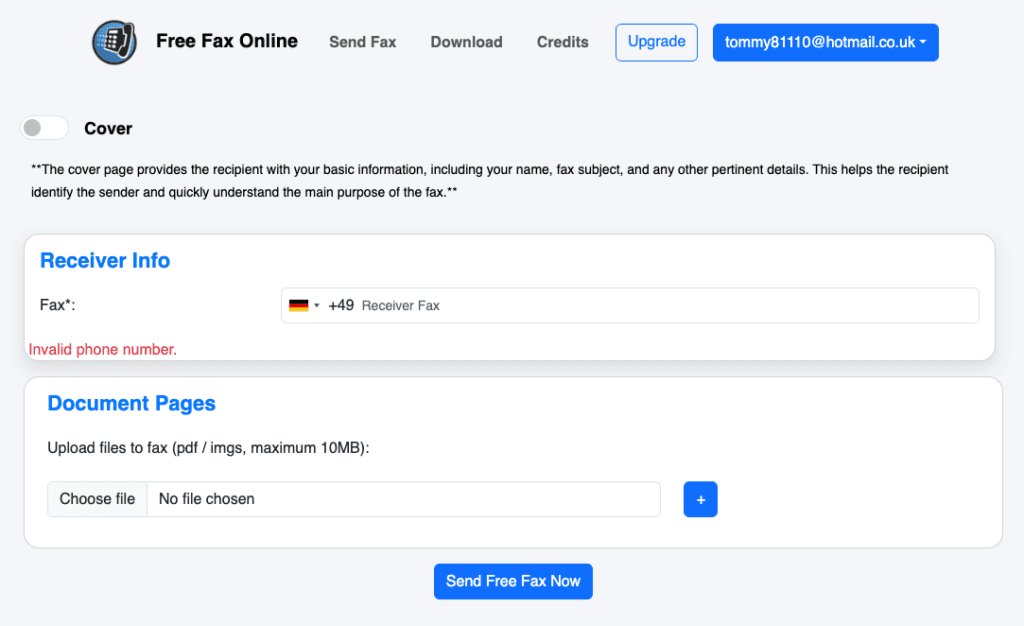Expand the country selector arrow beside the flag

(317, 306)
